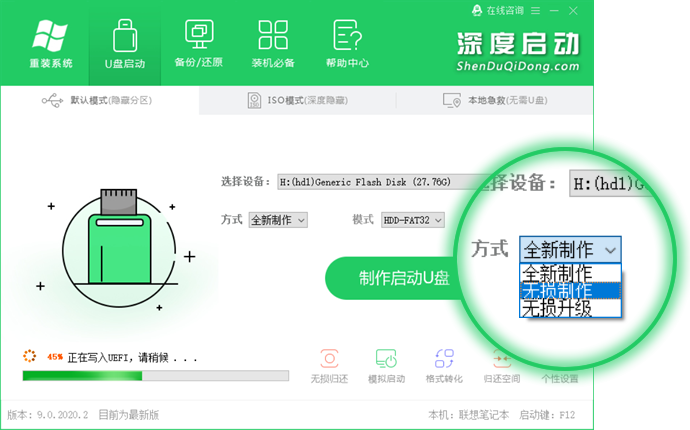Open 在线咨询 online consultation
The width and height of the screenshot is (690, 430).
[x=498, y=11]
